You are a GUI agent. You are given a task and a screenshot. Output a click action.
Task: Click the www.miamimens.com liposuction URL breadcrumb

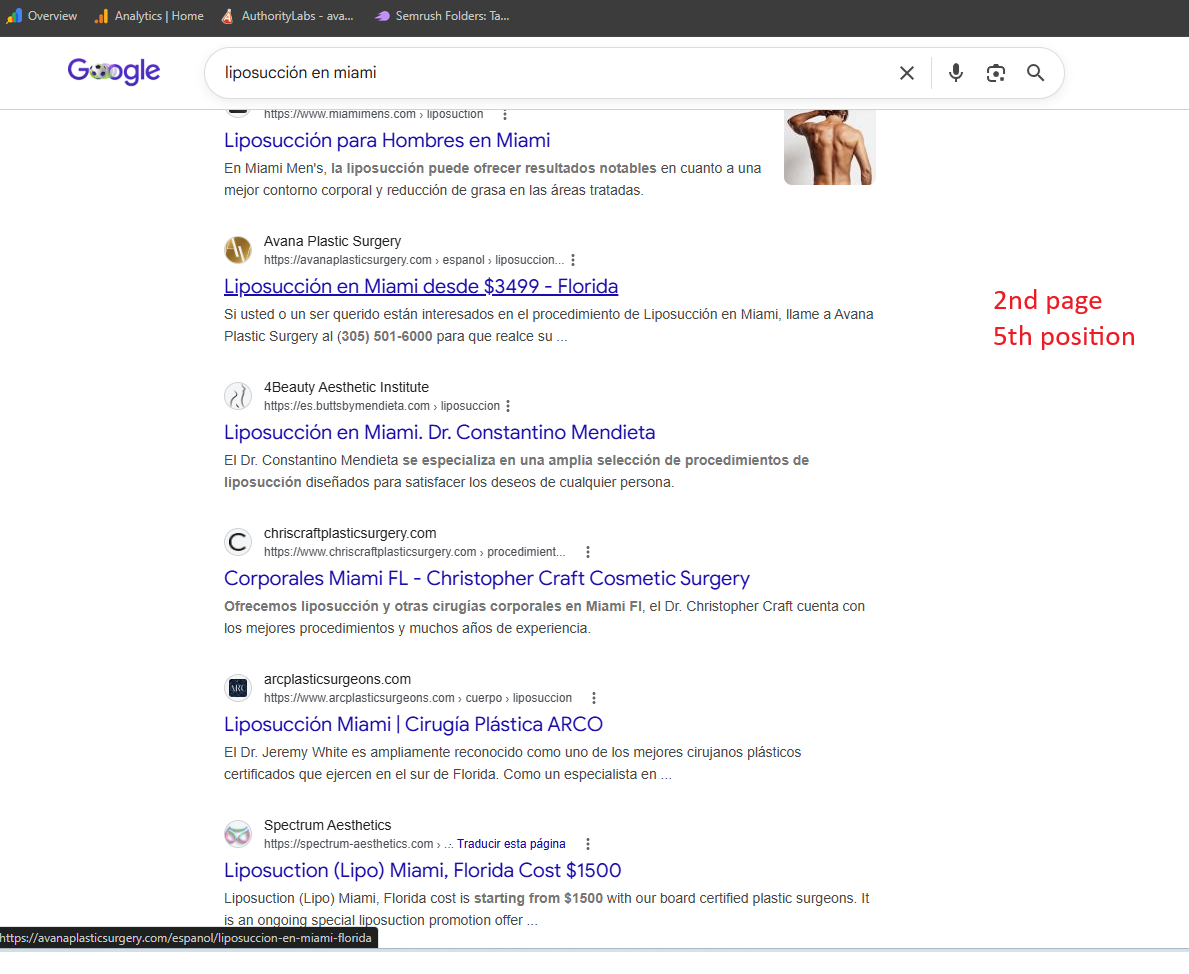coord(373,115)
